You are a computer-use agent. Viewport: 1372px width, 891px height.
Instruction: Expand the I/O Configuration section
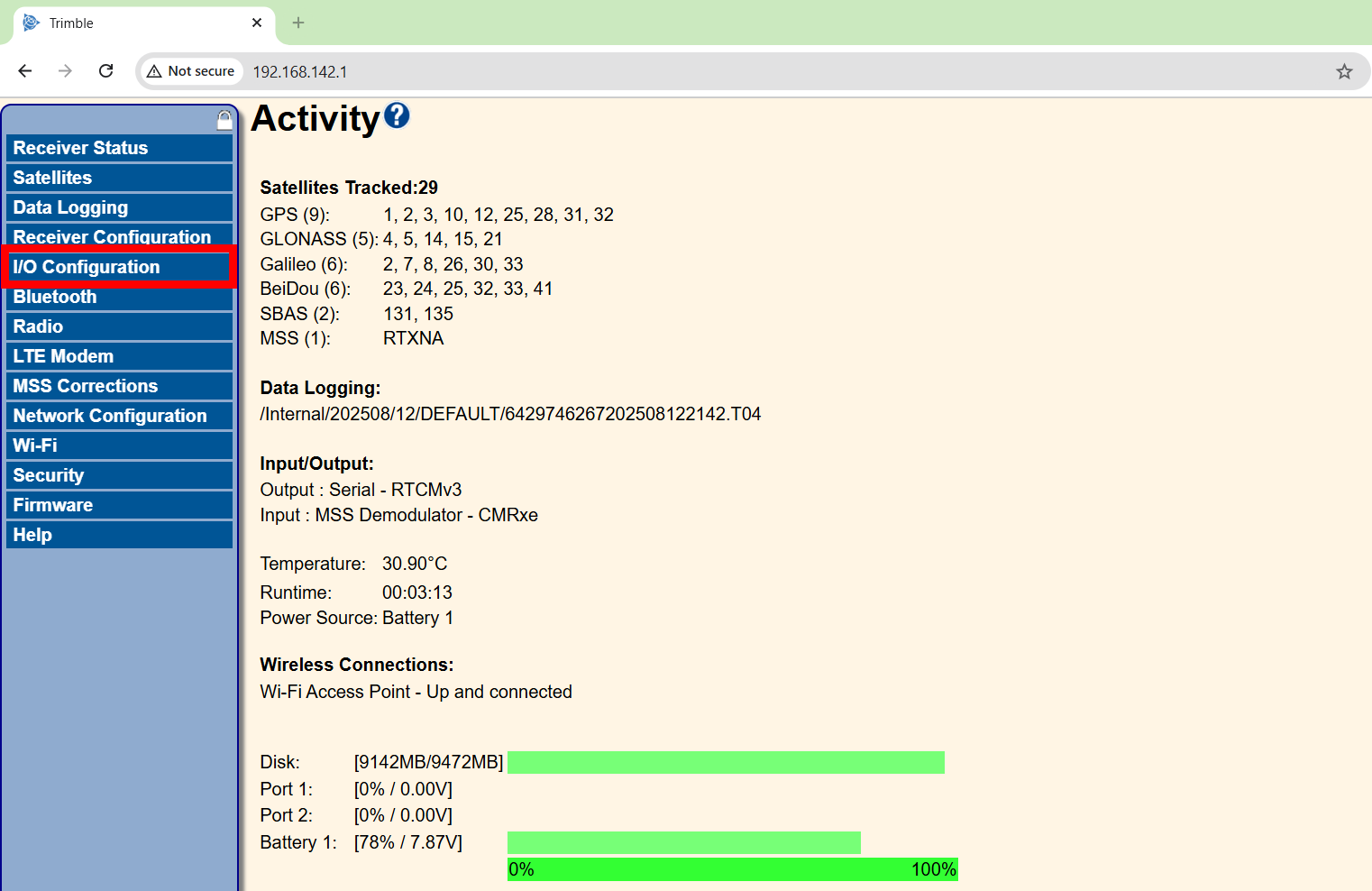119,267
